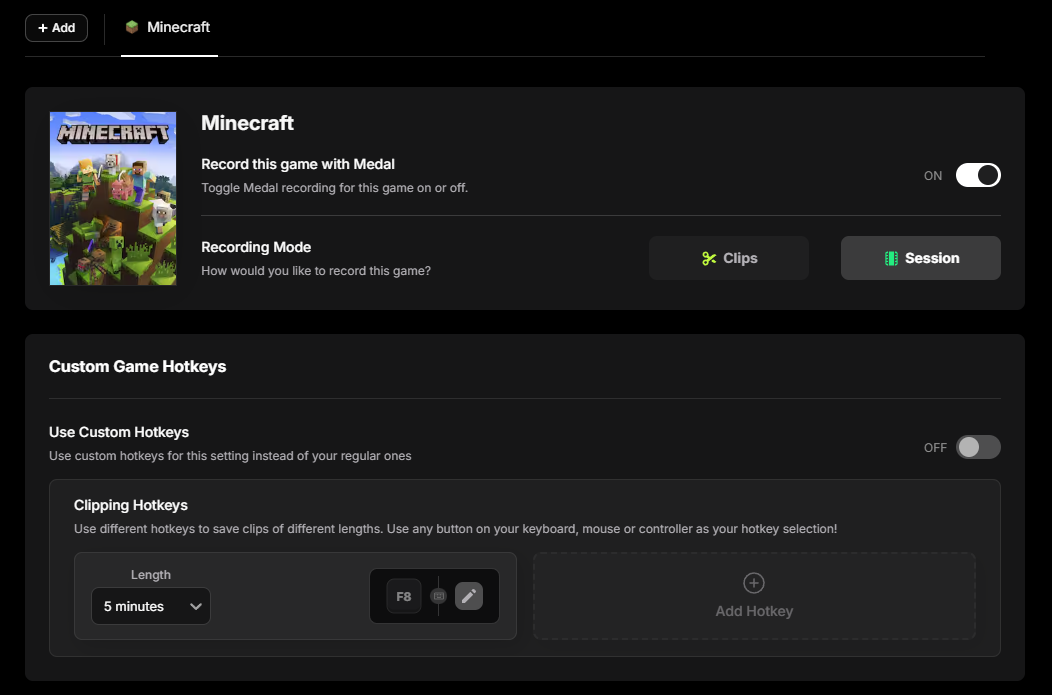
Task: Click the Minecraft grass block icon in tab
Action: click(x=132, y=27)
